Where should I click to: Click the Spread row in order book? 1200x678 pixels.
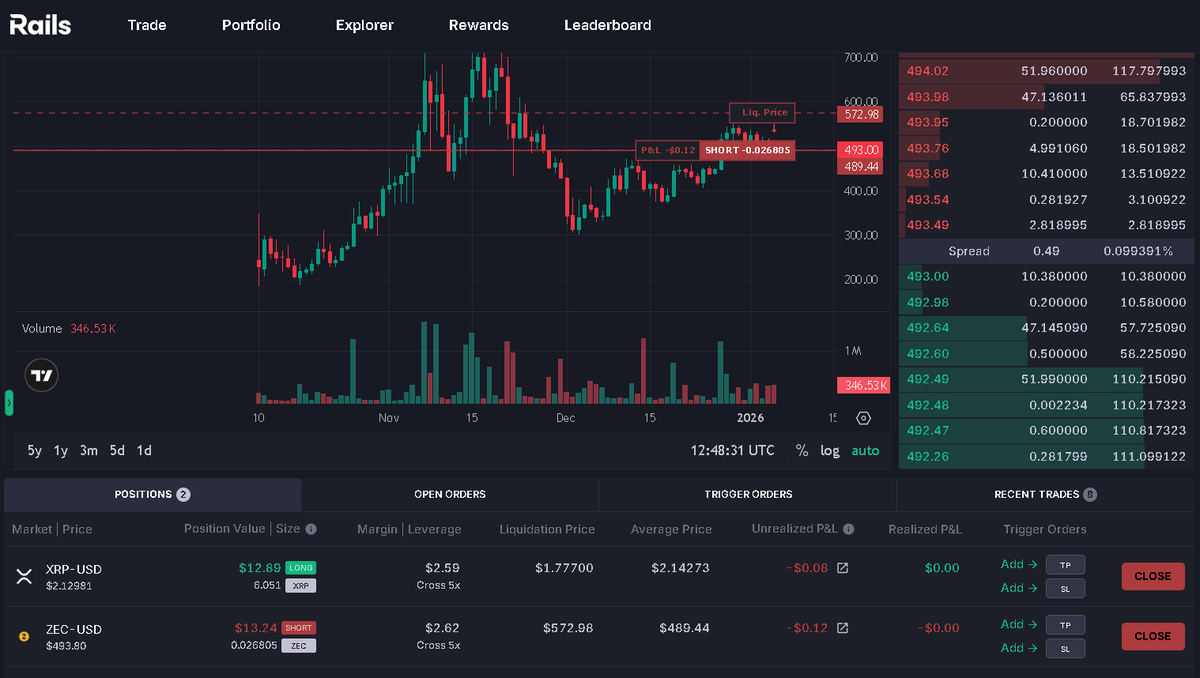point(1046,251)
